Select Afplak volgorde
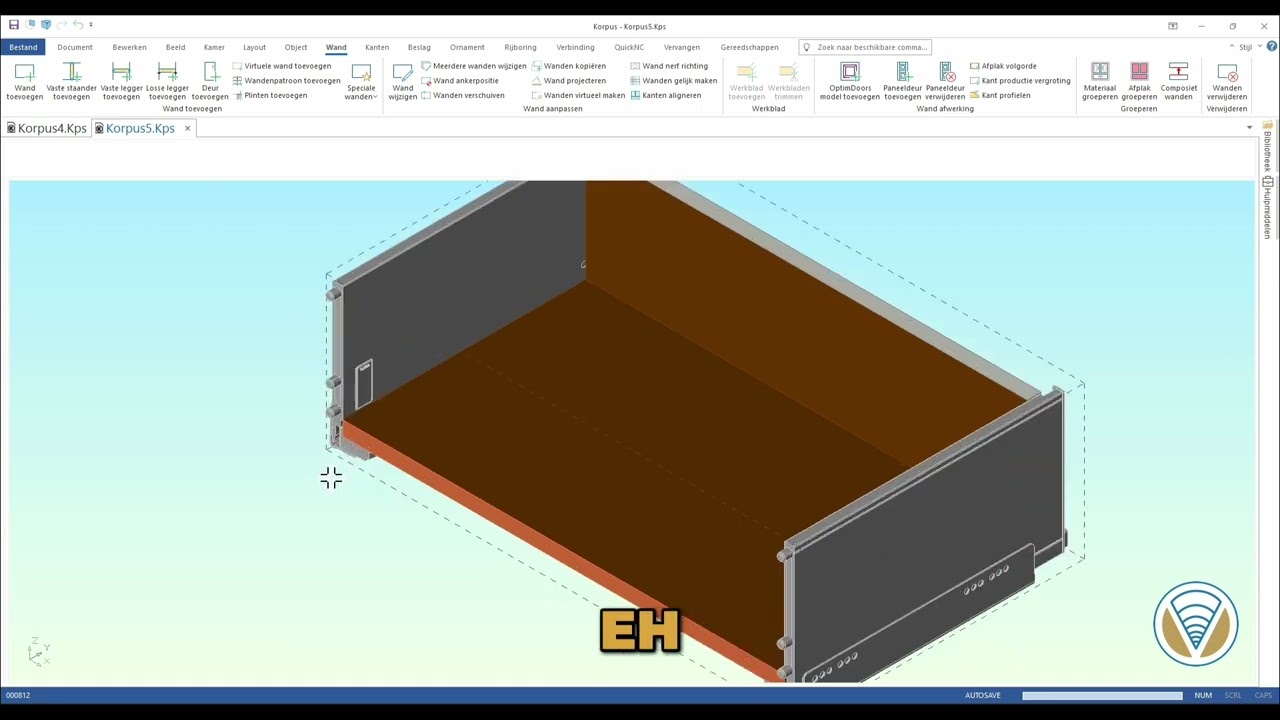 pyautogui.click(x=1003, y=66)
